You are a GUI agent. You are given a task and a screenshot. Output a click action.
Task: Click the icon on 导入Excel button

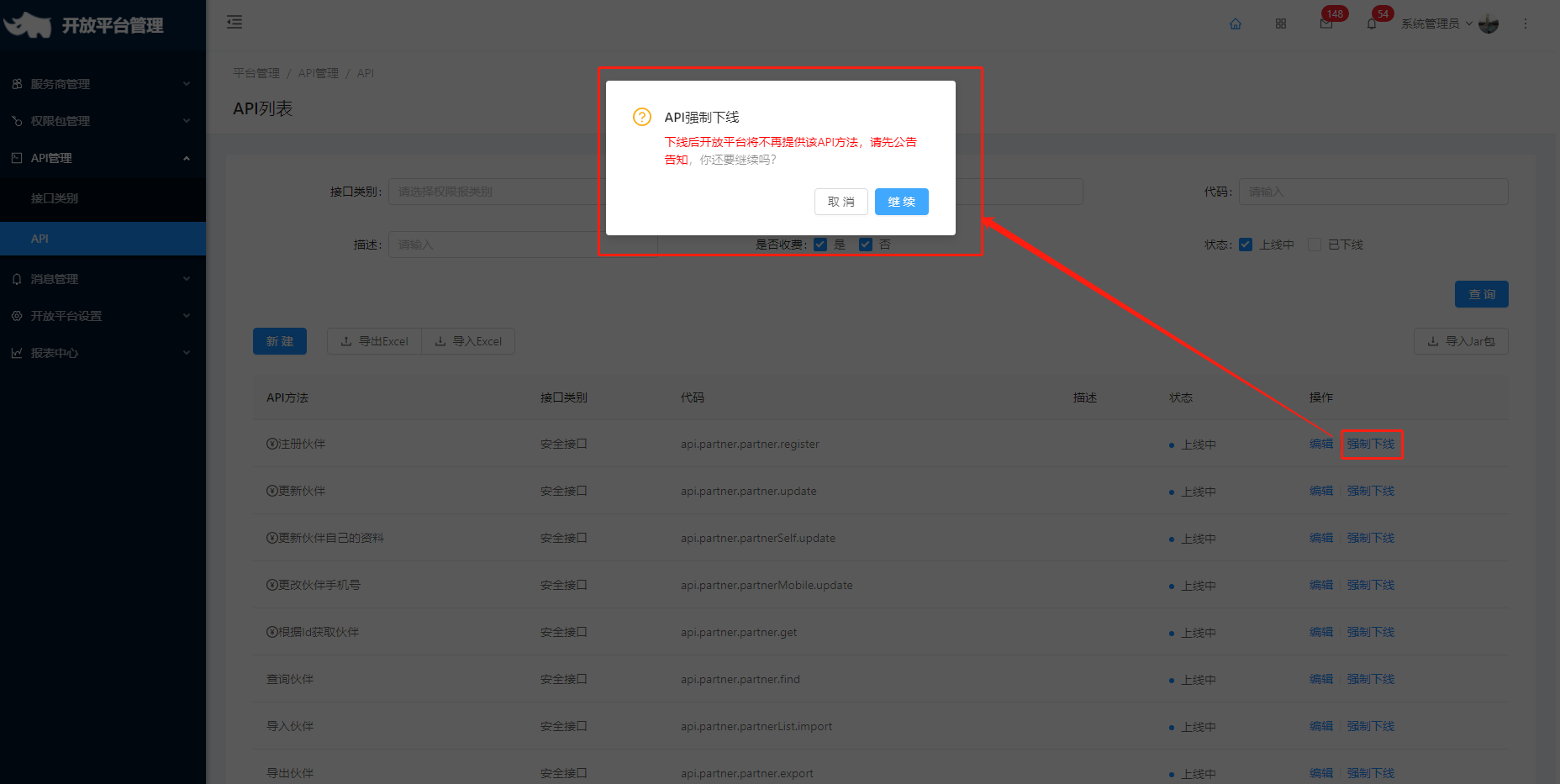(440, 341)
